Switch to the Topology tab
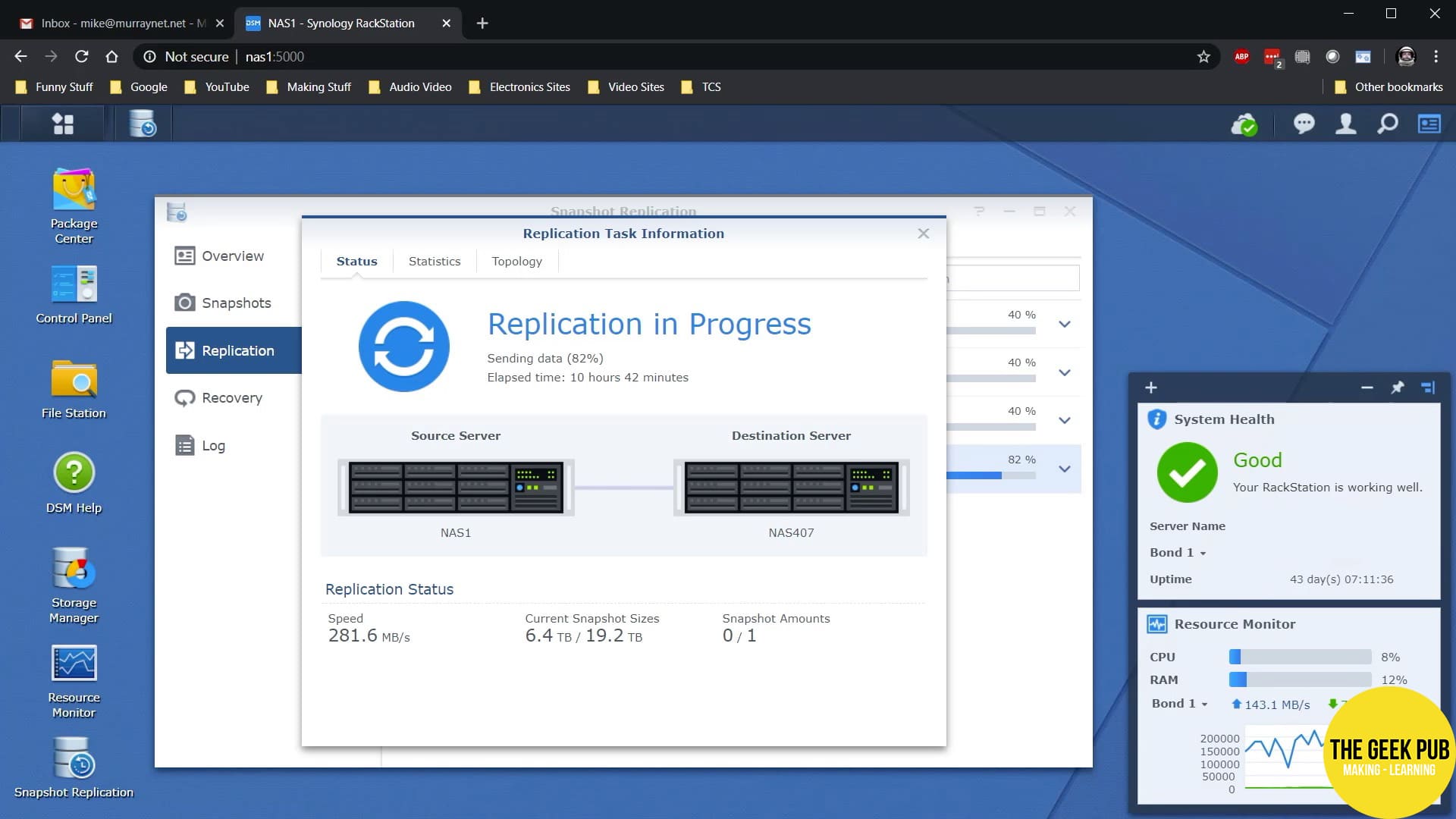The height and width of the screenshot is (819, 1456). click(516, 261)
